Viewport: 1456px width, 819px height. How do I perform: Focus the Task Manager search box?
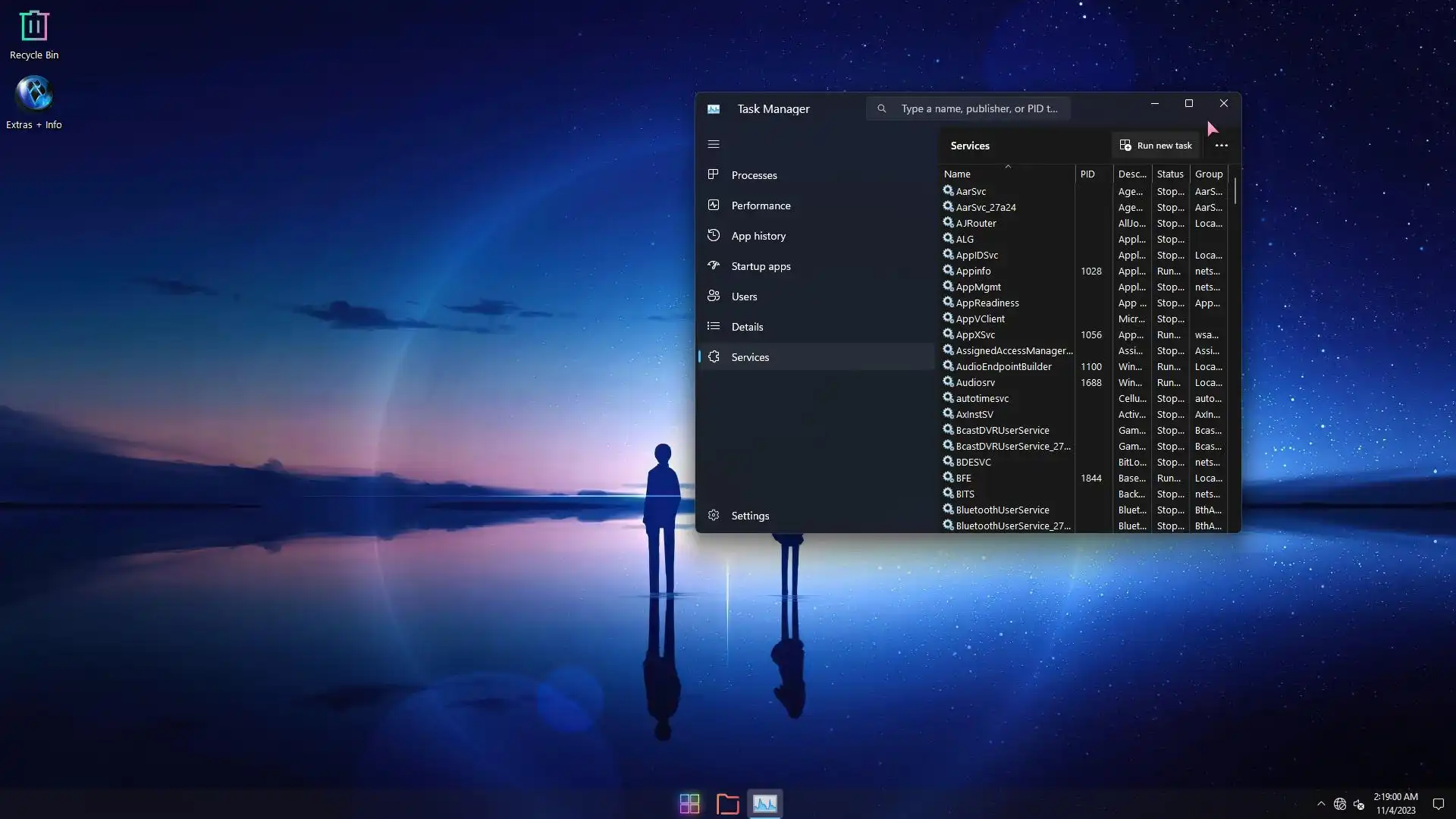click(978, 108)
